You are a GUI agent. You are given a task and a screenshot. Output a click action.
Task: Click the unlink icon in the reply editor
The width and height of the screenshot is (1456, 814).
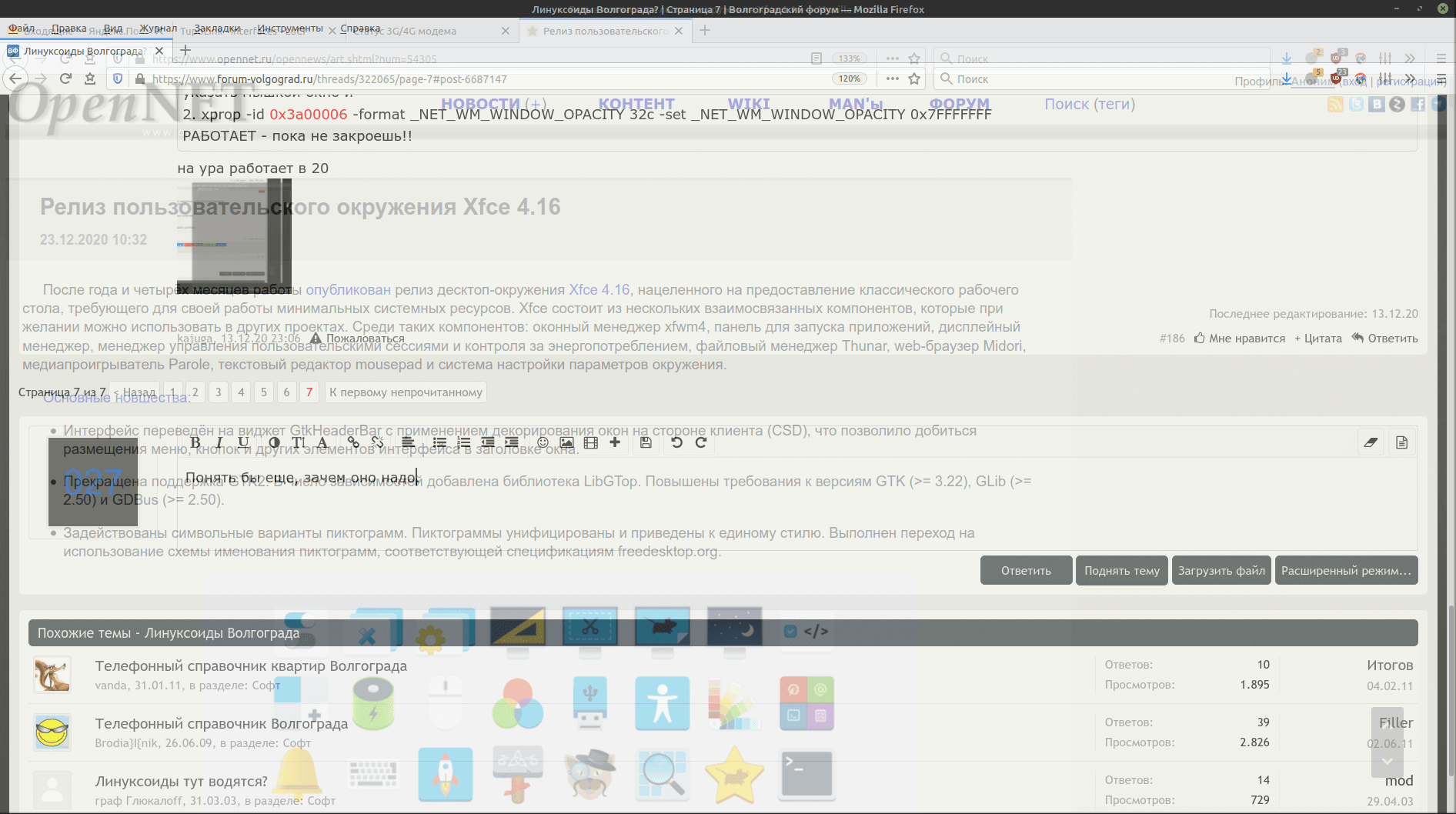tap(377, 442)
